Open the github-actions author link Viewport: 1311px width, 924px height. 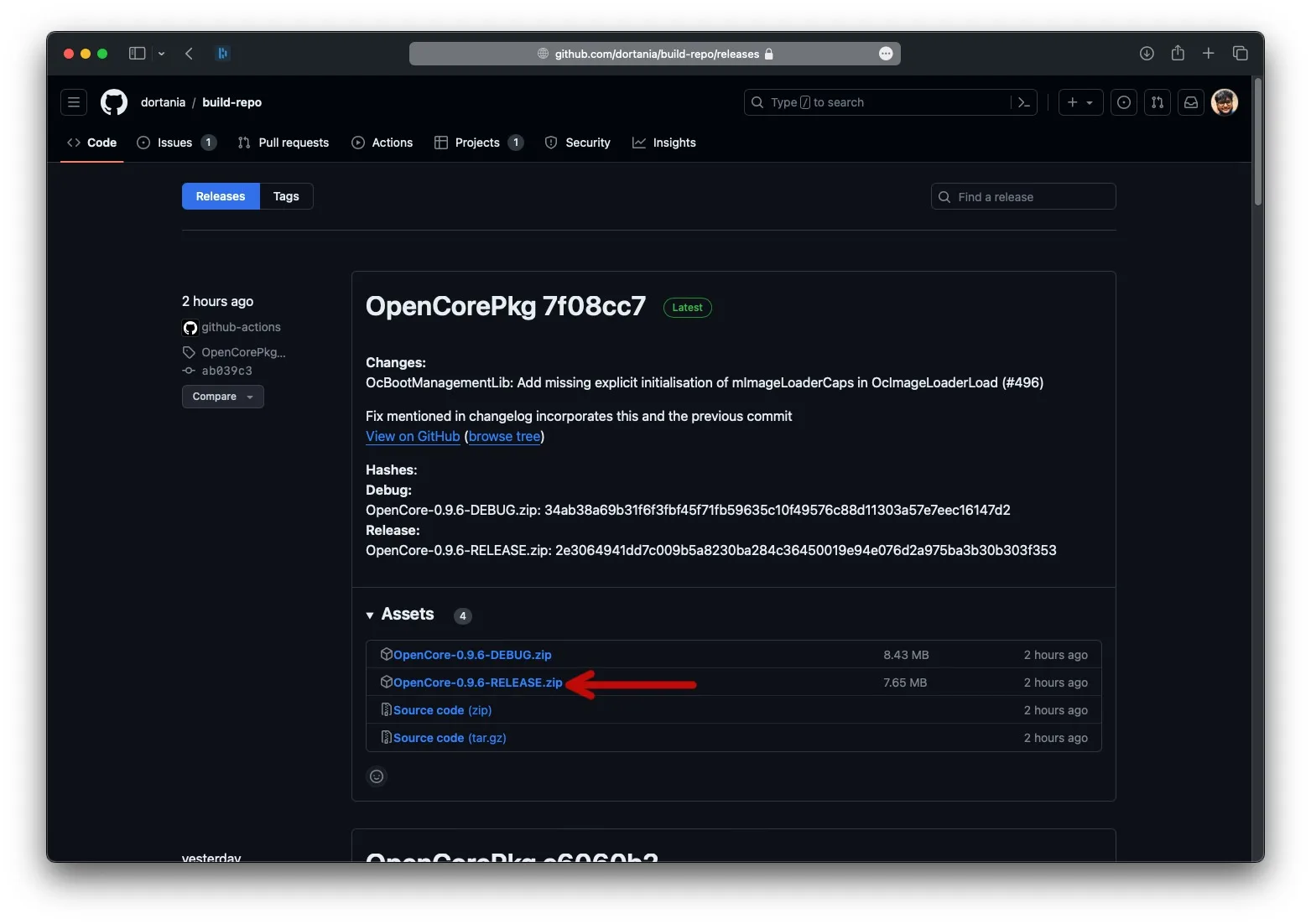point(241,327)
